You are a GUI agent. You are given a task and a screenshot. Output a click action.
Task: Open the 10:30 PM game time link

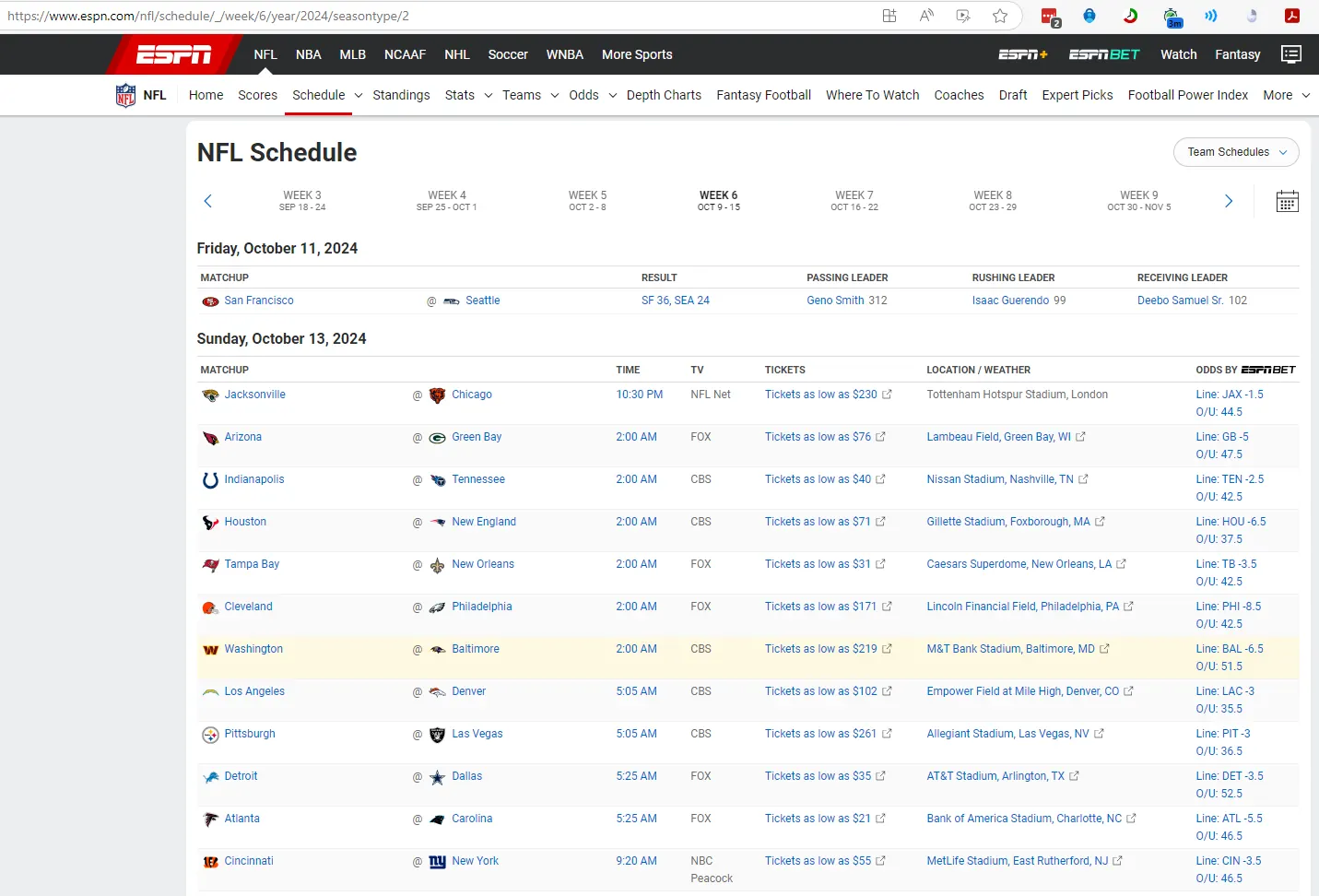[x=640, y=395]
